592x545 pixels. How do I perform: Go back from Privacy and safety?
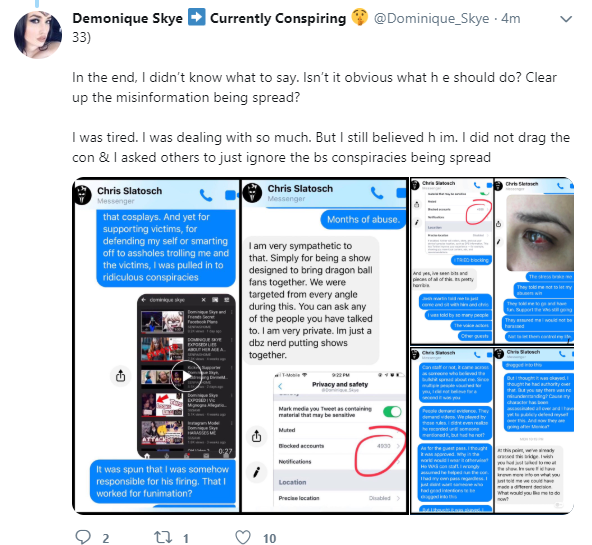point(280,386)
